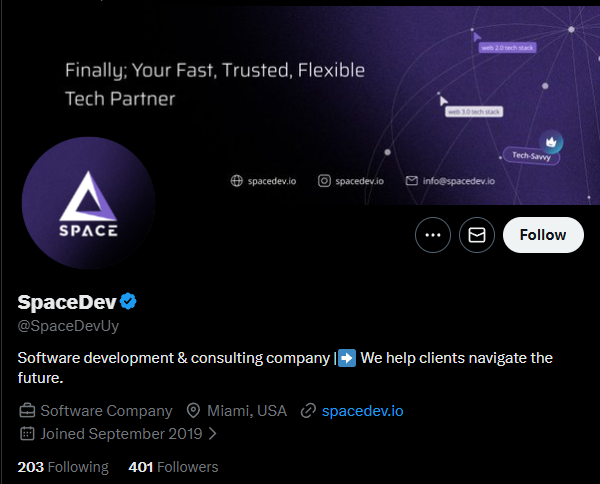Click the globe icon in the banner
The height and width of the screenshot is (484, 600).
click(x=236, y=181)
